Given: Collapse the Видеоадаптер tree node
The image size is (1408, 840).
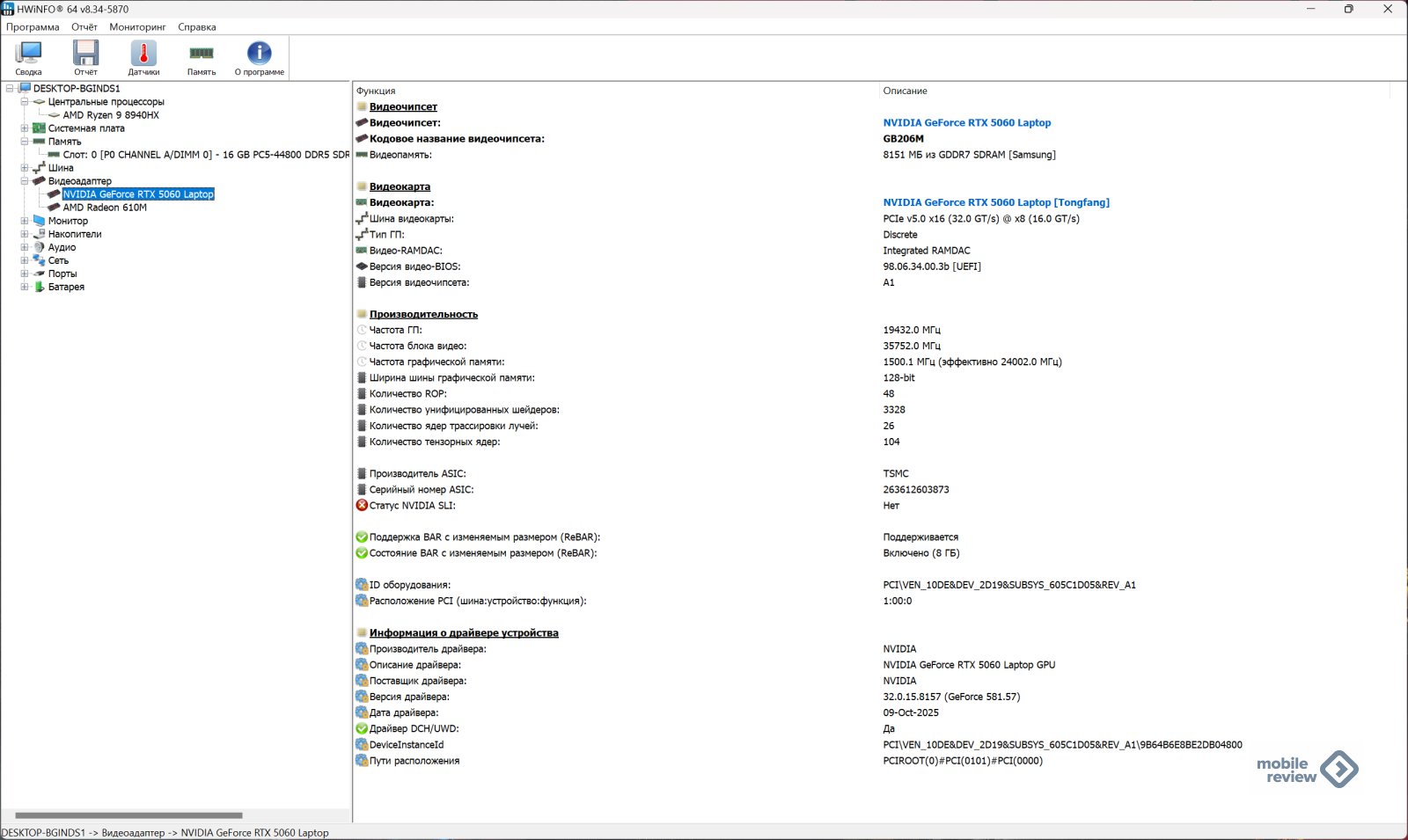Looking at the screenshot, I should (x=25, y=181).
